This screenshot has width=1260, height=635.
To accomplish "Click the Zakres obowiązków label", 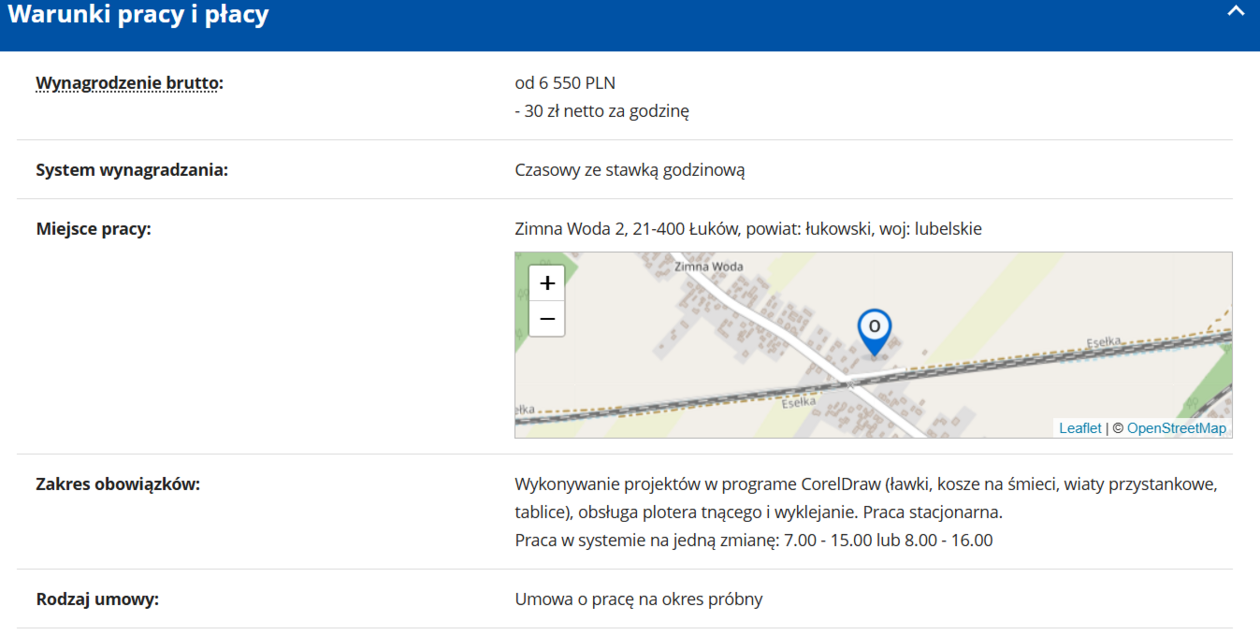I will coord(118,485).
